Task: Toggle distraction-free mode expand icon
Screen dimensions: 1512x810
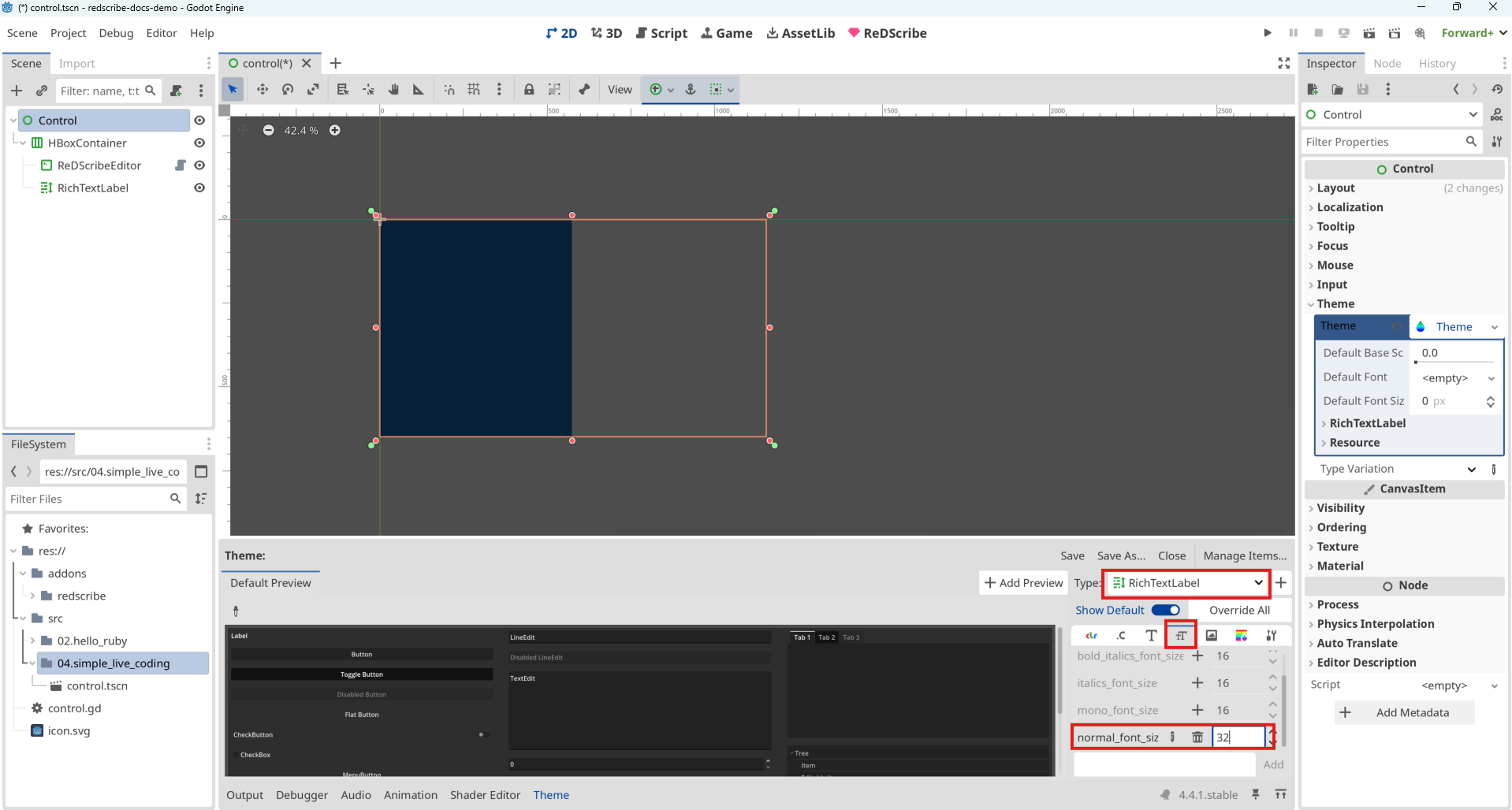Action: (1283, 63)
